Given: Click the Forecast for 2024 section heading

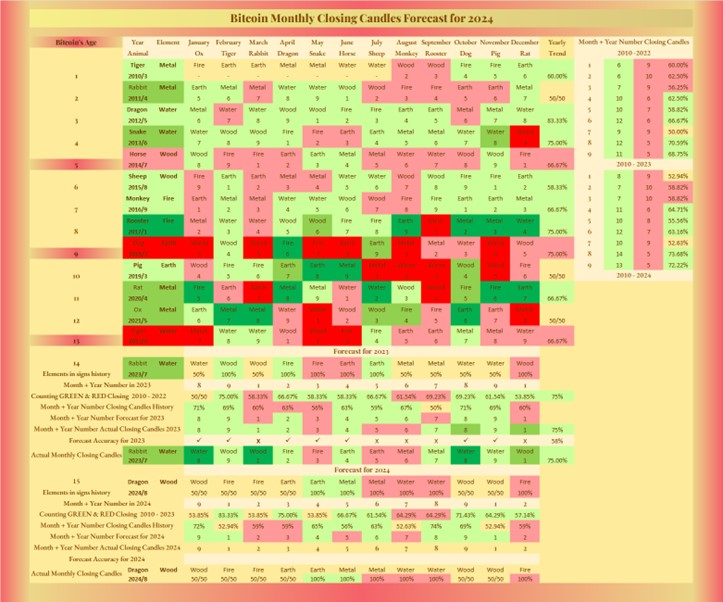Looking at the screenshot, I should pos(362,470).
